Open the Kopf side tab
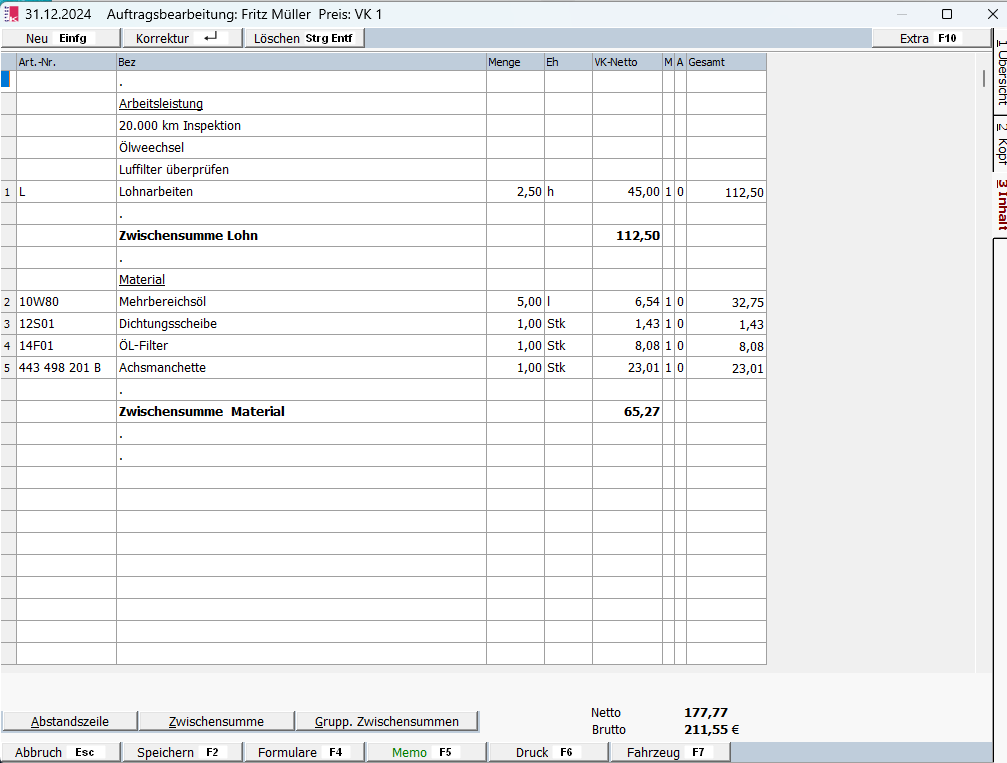This screenshot has height=763, width=1007. 1000,143
